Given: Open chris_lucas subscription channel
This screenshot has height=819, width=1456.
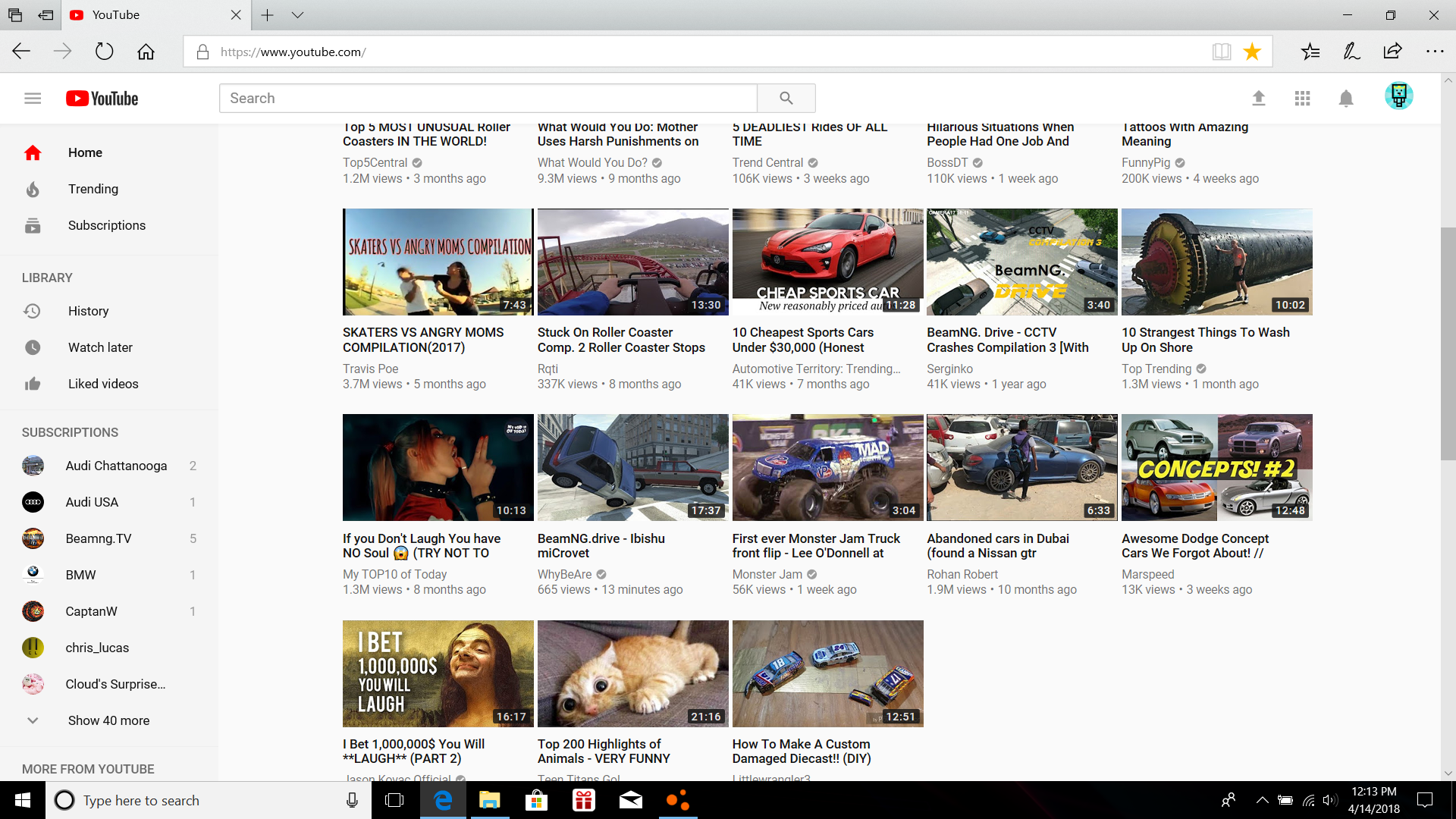Looking at the screenshot, I should [109, 648].
